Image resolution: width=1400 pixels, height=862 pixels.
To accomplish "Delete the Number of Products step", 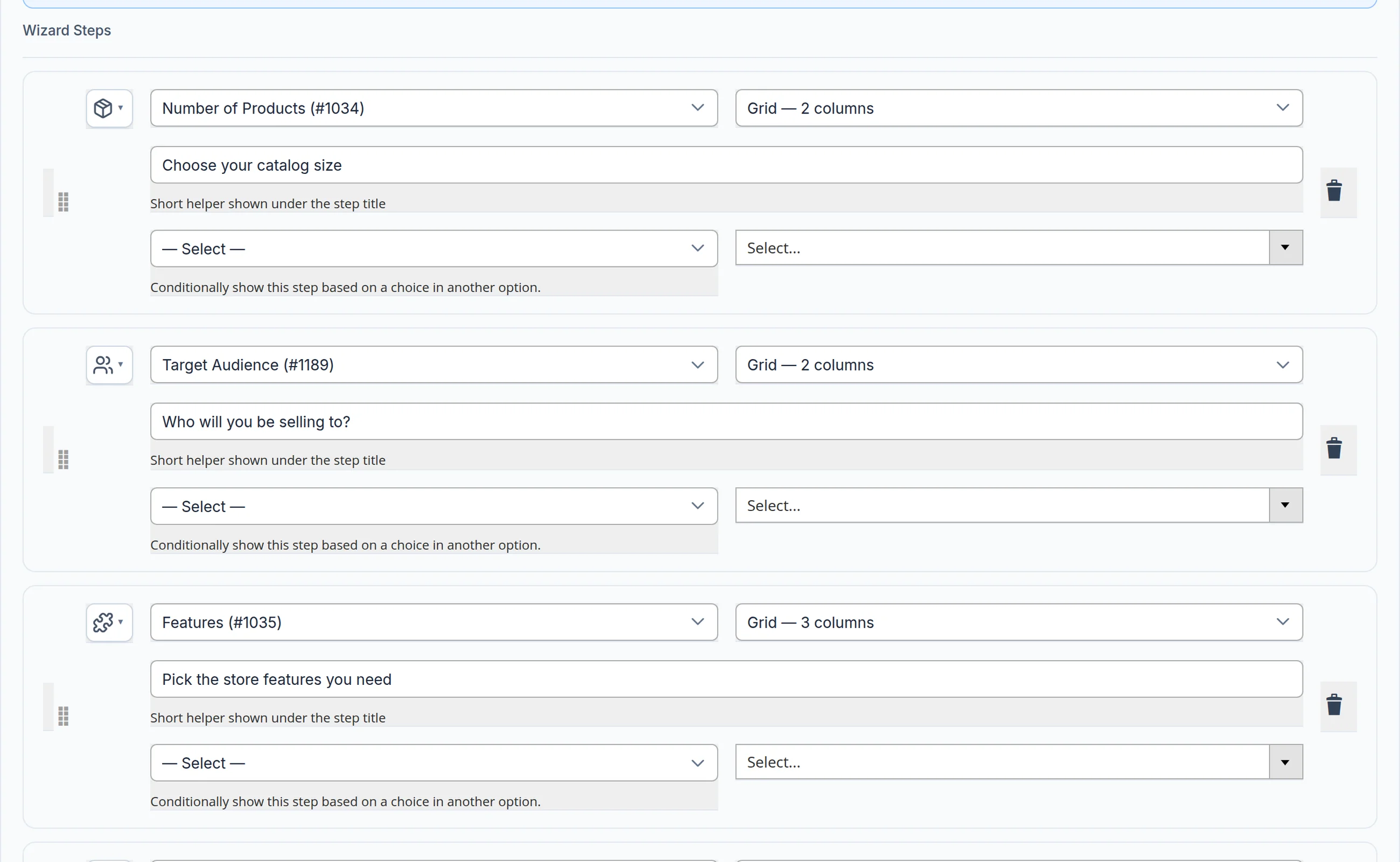I will pos(1334,191).
